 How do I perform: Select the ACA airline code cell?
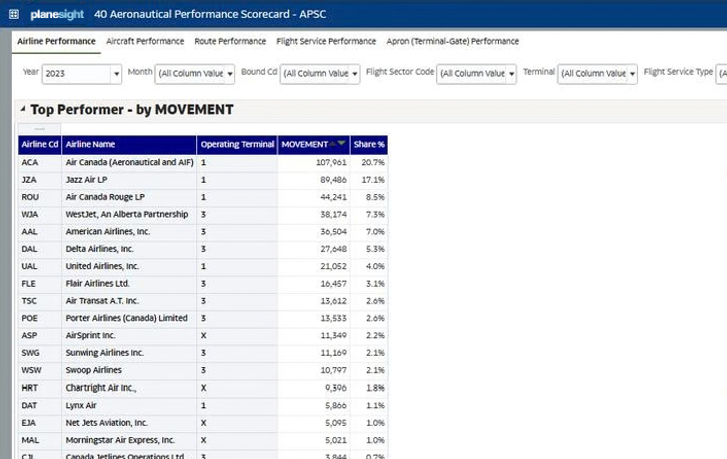pos(40,162)
